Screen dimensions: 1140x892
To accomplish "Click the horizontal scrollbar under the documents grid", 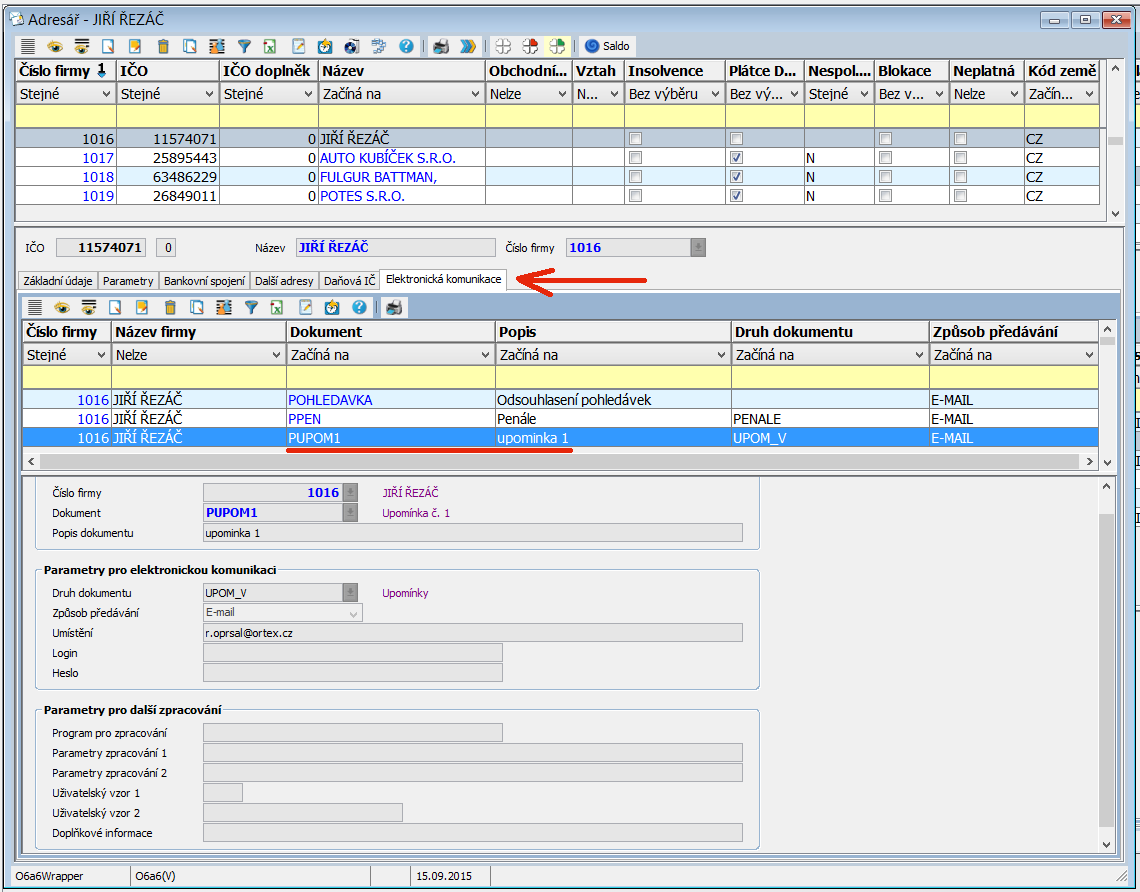I will click(560, 461).
